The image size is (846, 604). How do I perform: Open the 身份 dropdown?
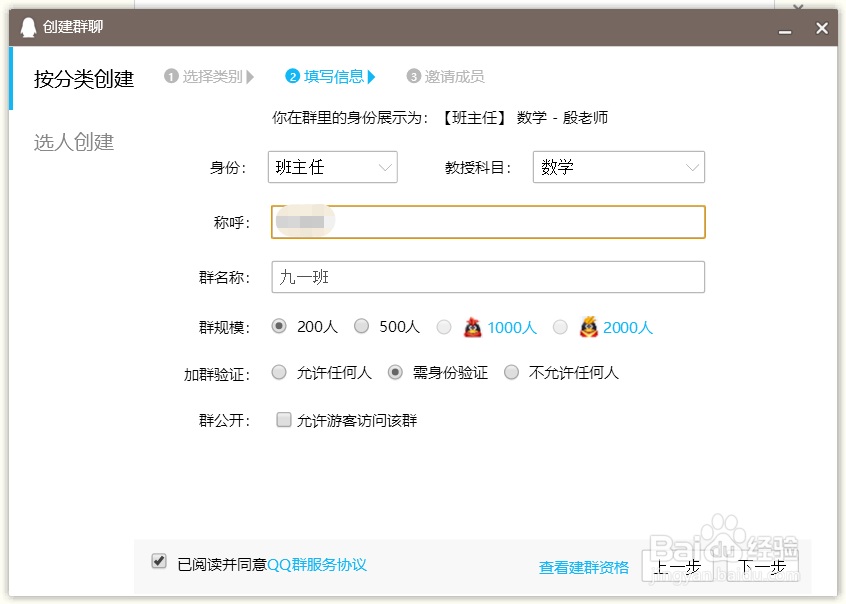click(x=332, y=167)
